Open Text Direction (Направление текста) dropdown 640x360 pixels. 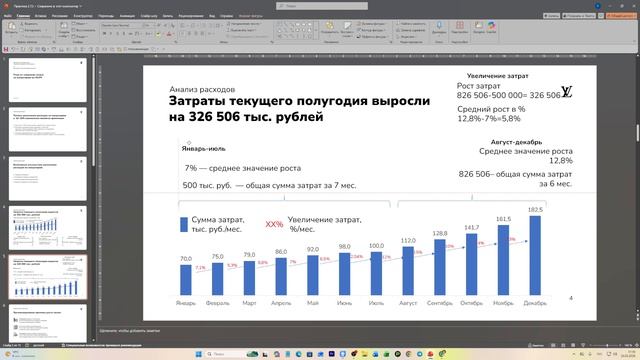click(x=244, y=24)
